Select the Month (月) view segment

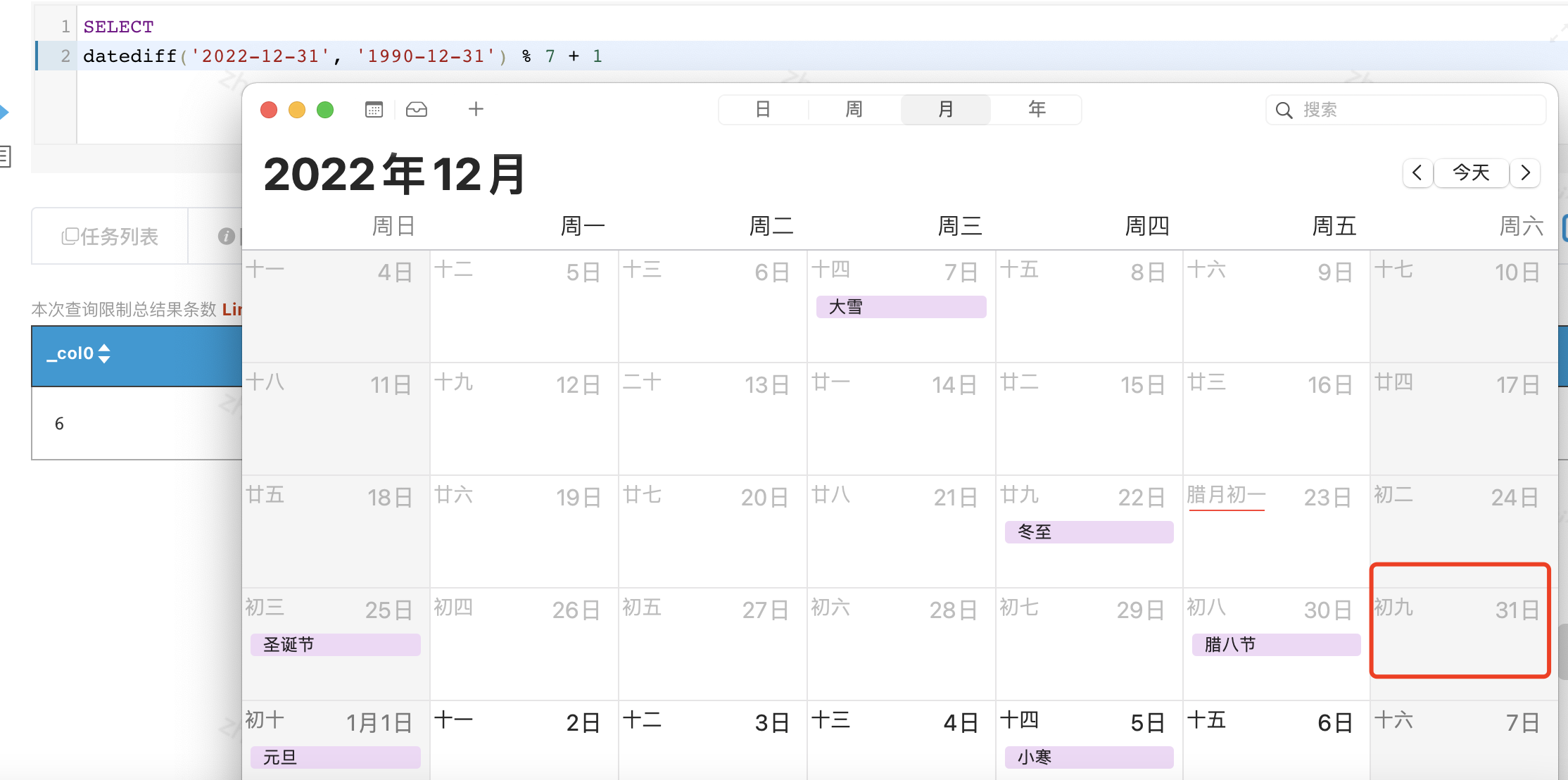click(x=945, y=110)
